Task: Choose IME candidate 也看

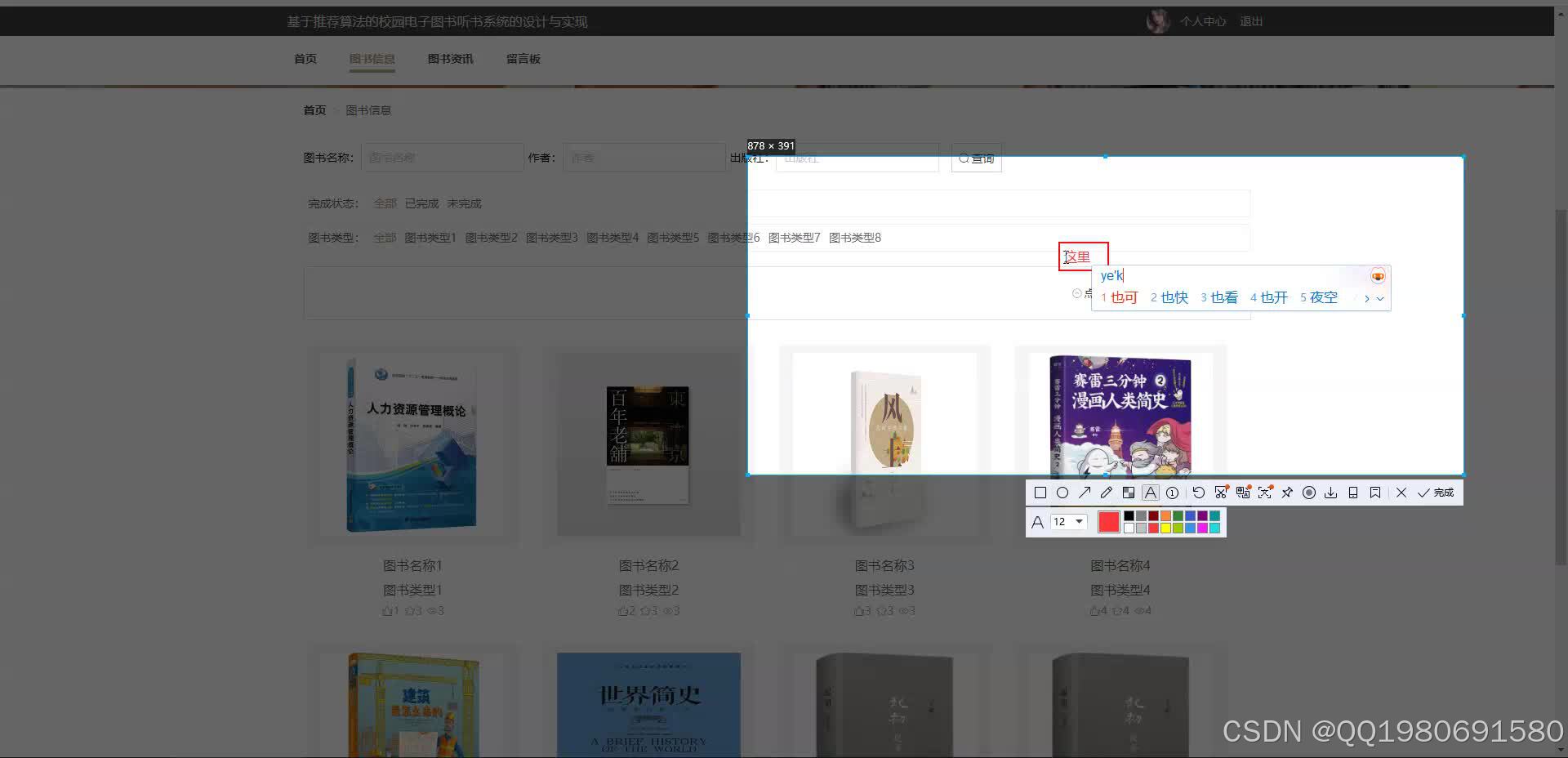Action: [1219, 297]
